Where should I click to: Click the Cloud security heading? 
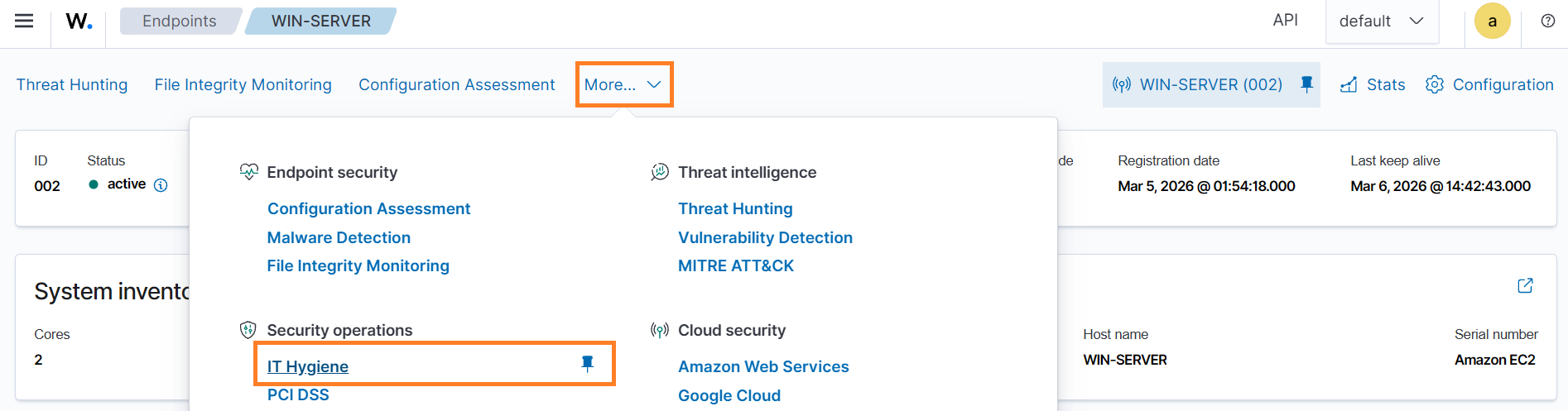[x=732, y=330]
